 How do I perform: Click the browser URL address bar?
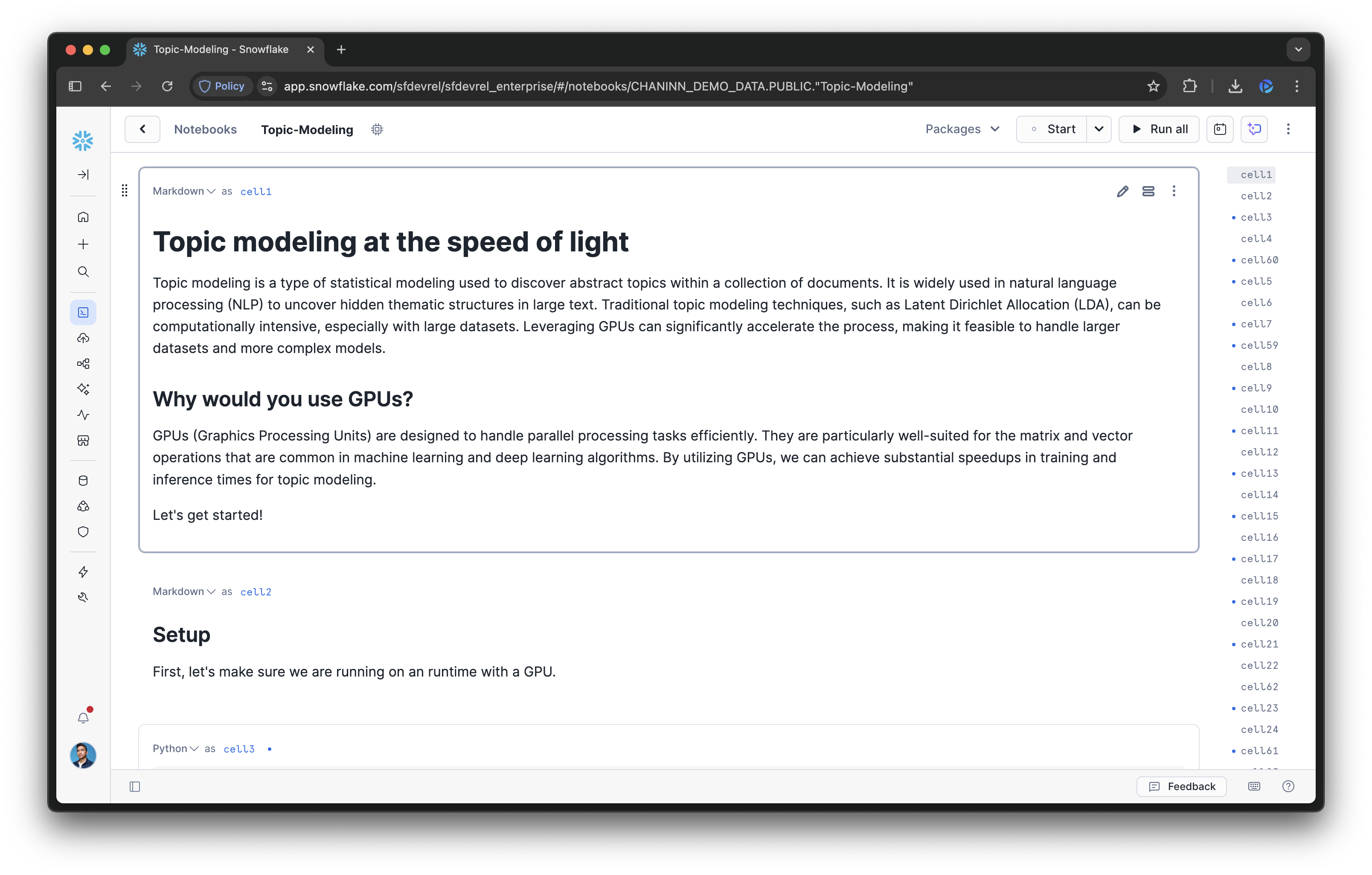click(598, 86)
